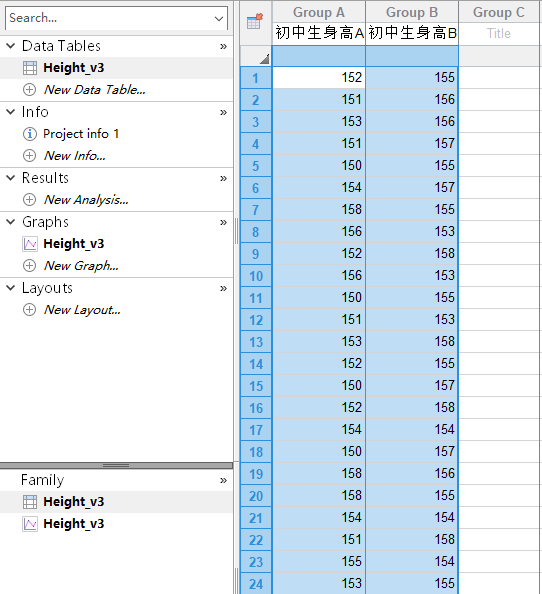Image resolution: width=542 pixels, height=594 pixels.
Task: Click the plus icon beside New Graph
Action: click(x=30, y=266)
